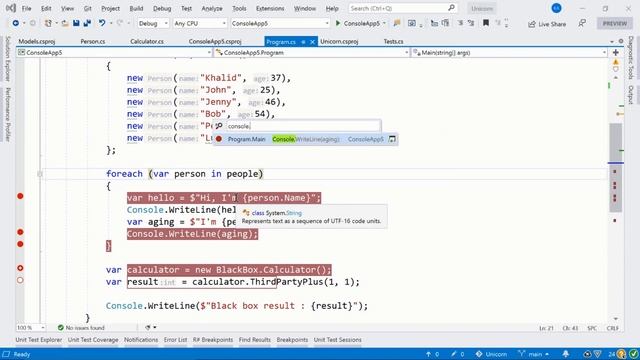
Task: Open the Diagnostic Tools side tab
Action: click(631, 58)
